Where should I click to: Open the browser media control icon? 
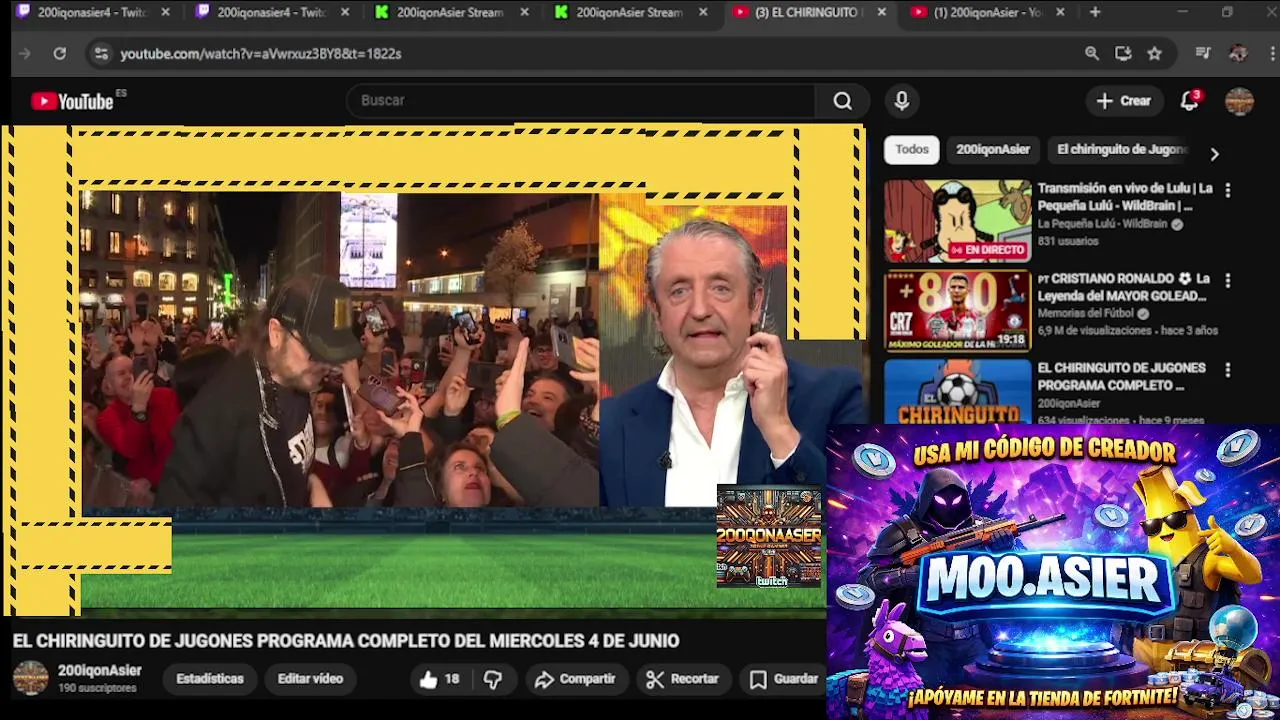[1203, 54]
